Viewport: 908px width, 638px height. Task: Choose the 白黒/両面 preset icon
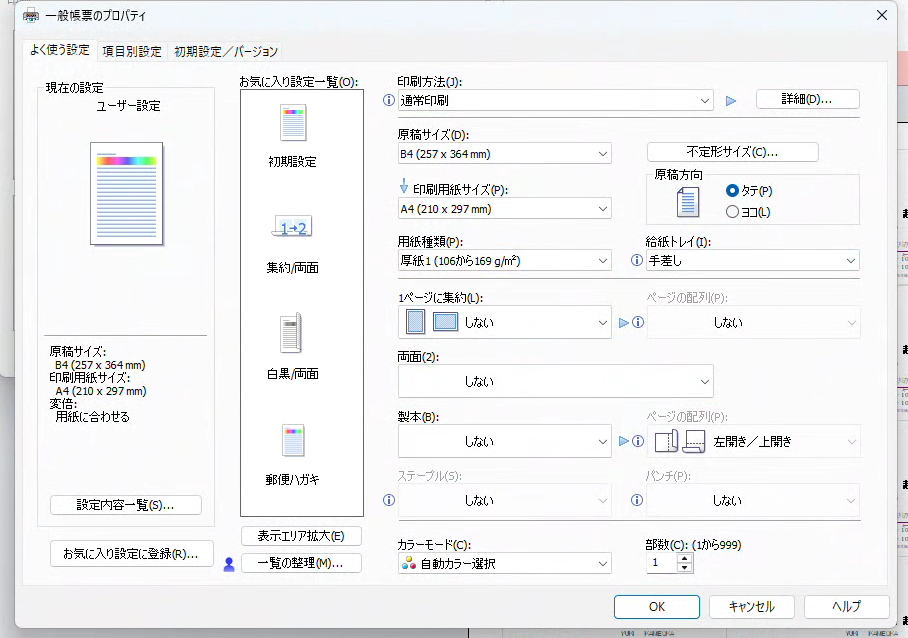[293, 333]
